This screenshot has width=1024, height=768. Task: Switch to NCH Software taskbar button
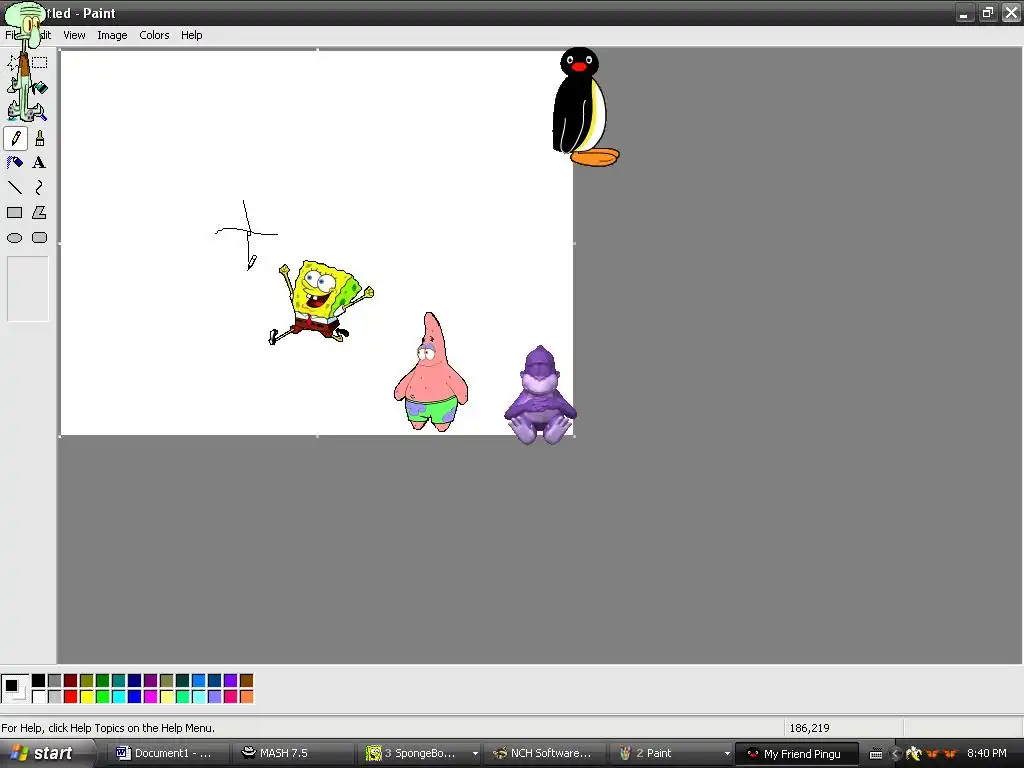(x=545, y=754)
